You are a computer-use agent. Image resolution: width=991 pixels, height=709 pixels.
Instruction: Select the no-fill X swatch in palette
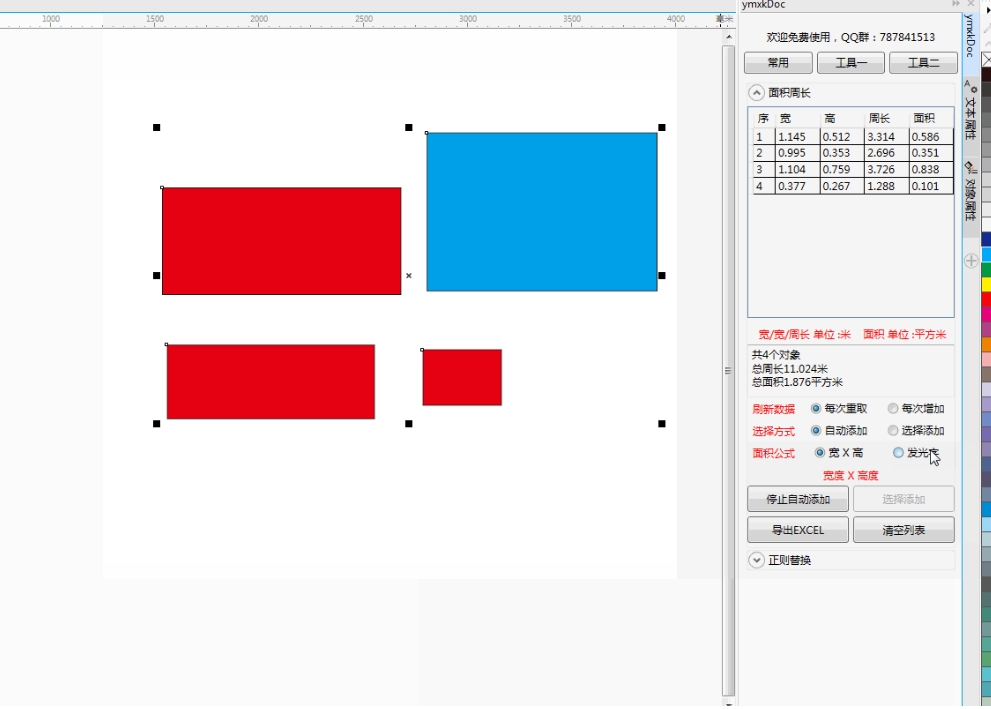click(x=986, y=59)
